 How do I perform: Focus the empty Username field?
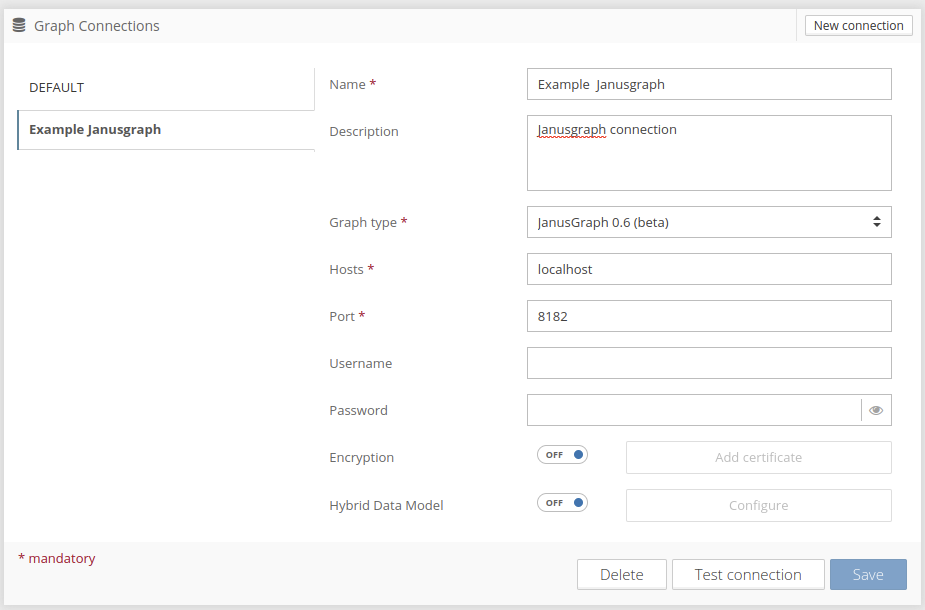(708, 363)
